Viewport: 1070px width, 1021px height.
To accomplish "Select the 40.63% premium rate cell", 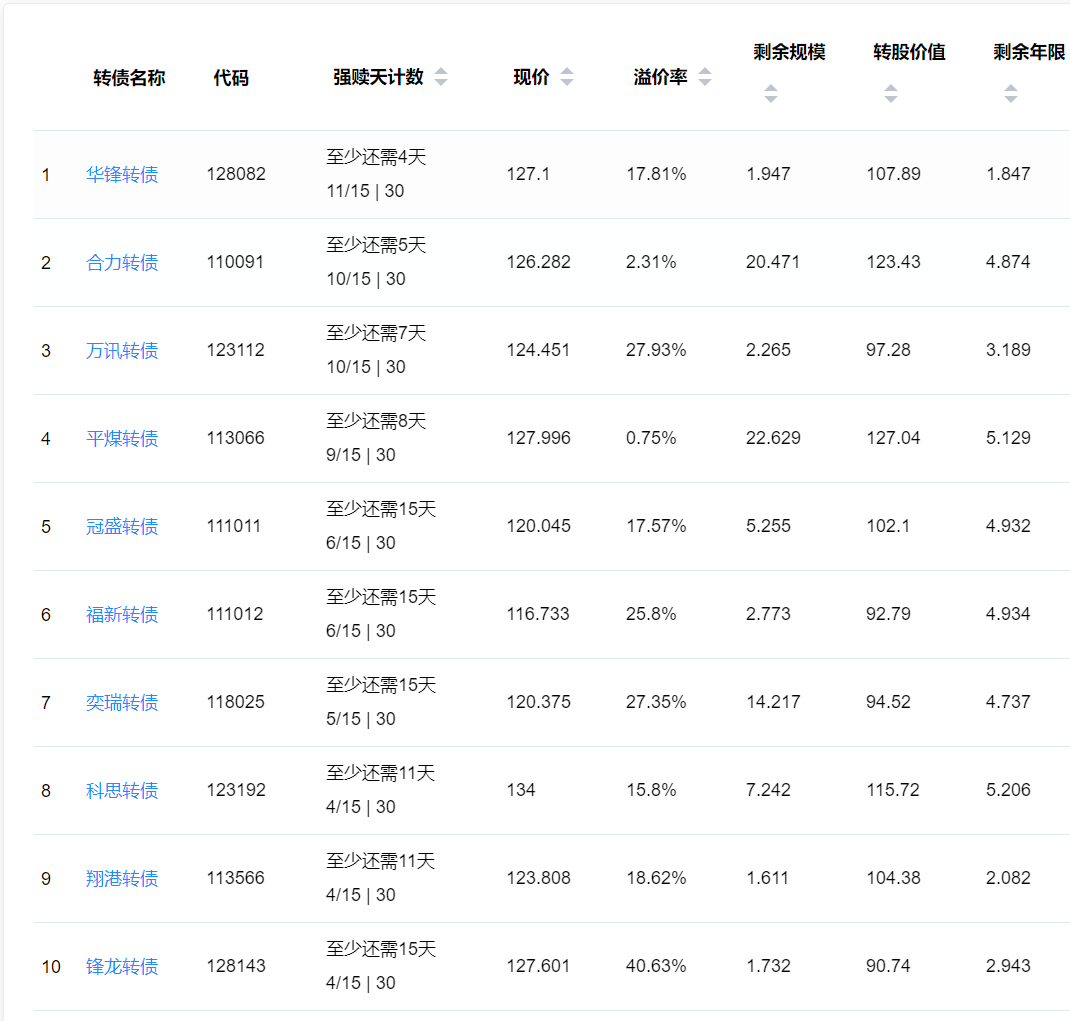I will [x=656, y=966].
